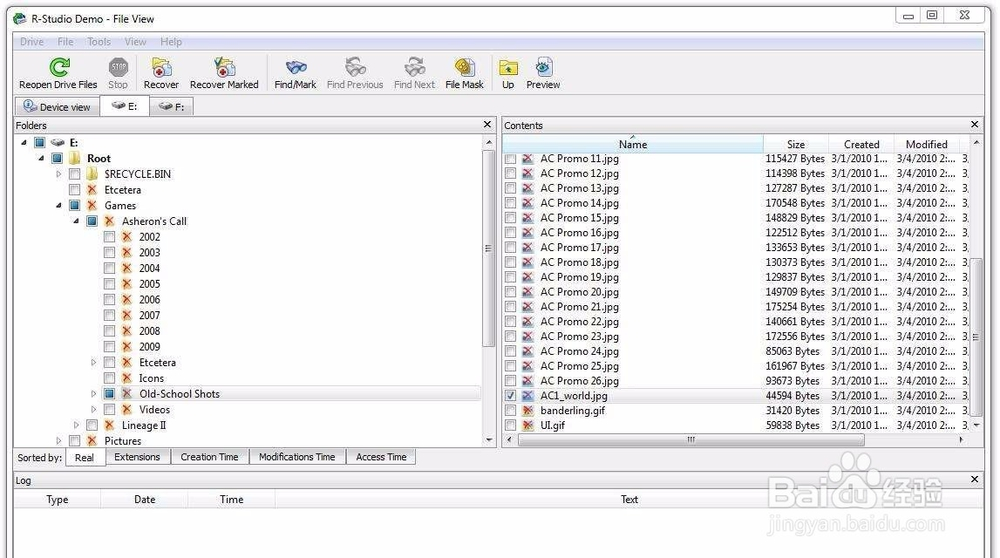Collapse the E: drive tree node

pyautogui.click(x=24, y=142)
